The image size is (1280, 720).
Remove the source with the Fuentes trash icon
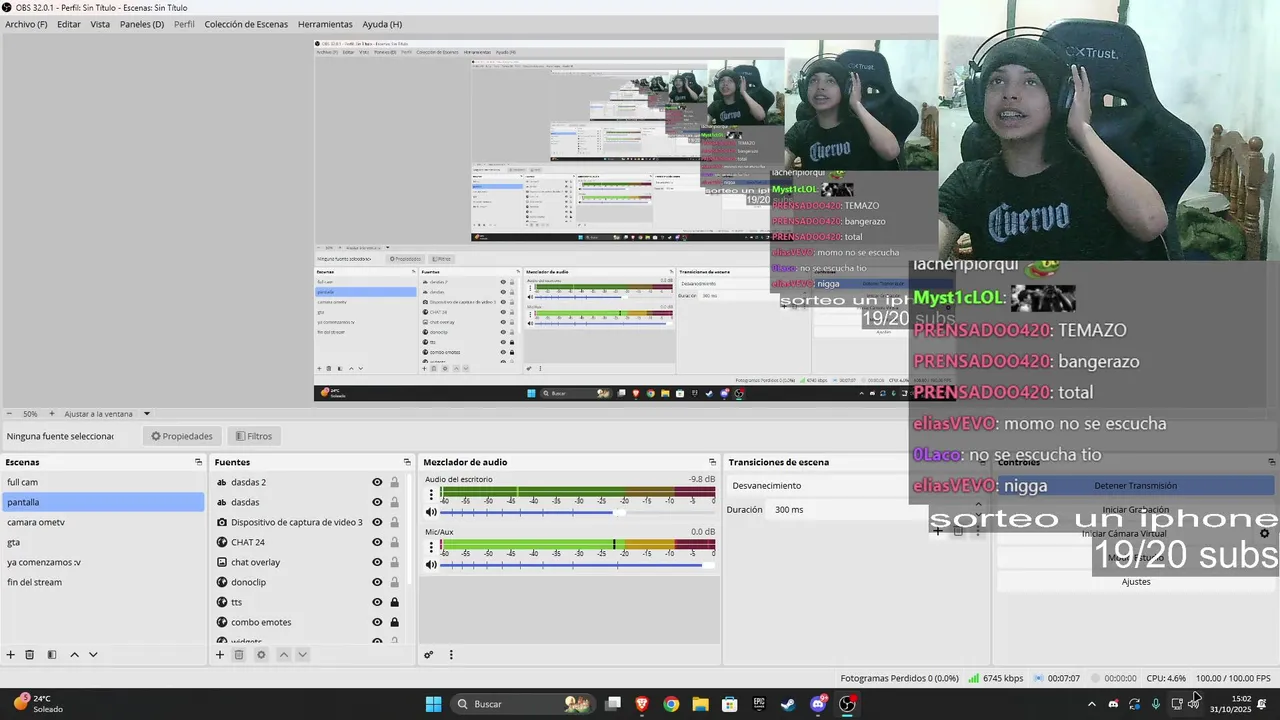pos(239,655)
